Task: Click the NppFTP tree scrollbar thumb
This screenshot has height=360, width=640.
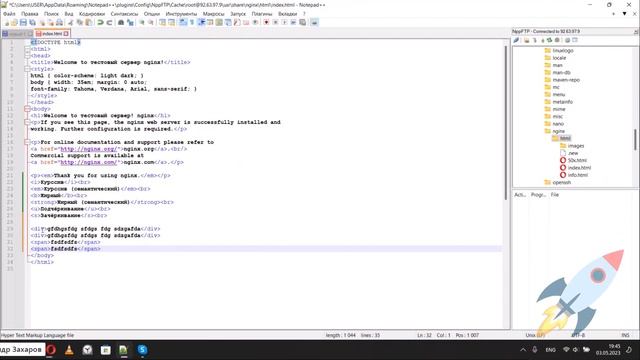Action: click(635, 139)
